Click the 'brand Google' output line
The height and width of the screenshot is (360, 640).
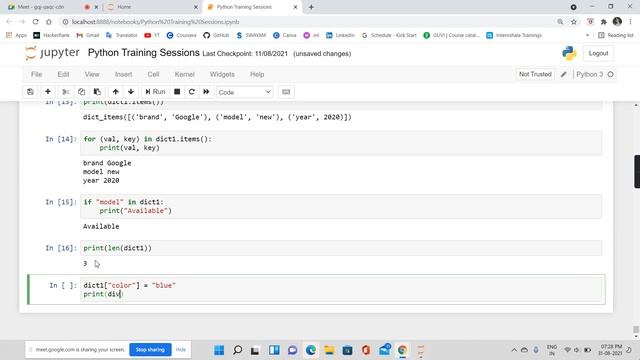point(107,163)
